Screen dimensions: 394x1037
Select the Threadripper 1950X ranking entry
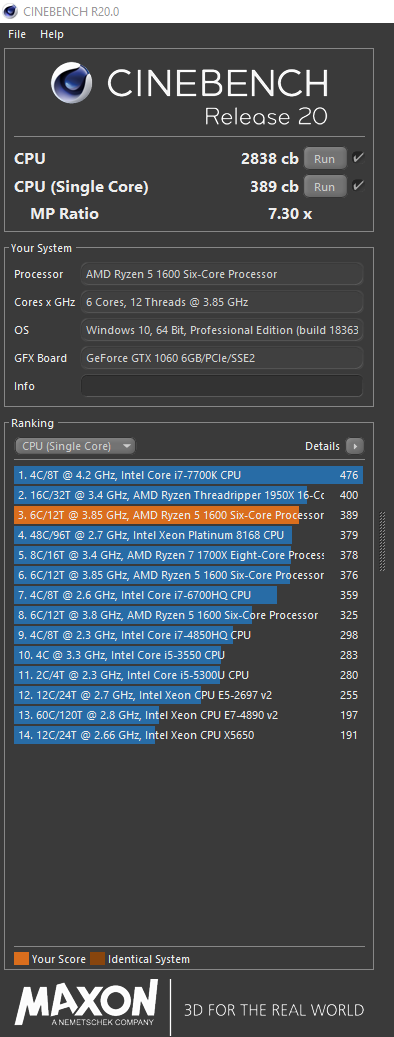188,495
